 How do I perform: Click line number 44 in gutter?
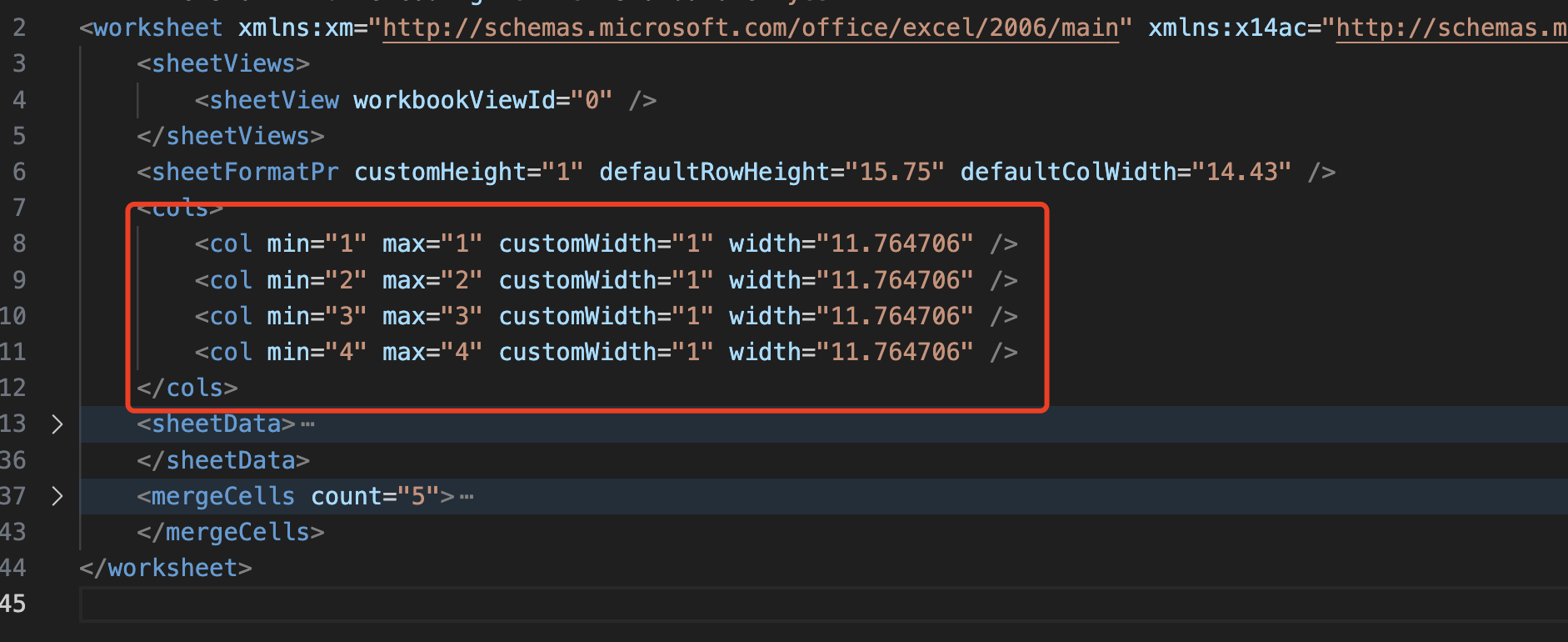click(x=13, y=568)
